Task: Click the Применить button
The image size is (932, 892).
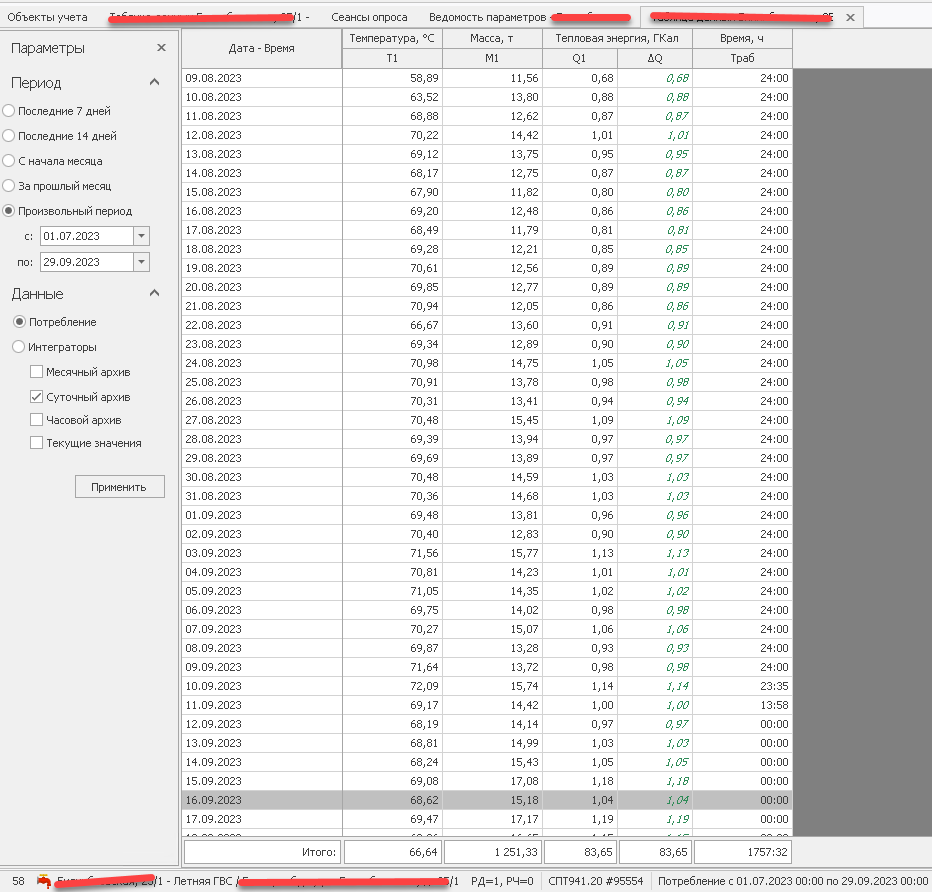Action: (119, 487)
